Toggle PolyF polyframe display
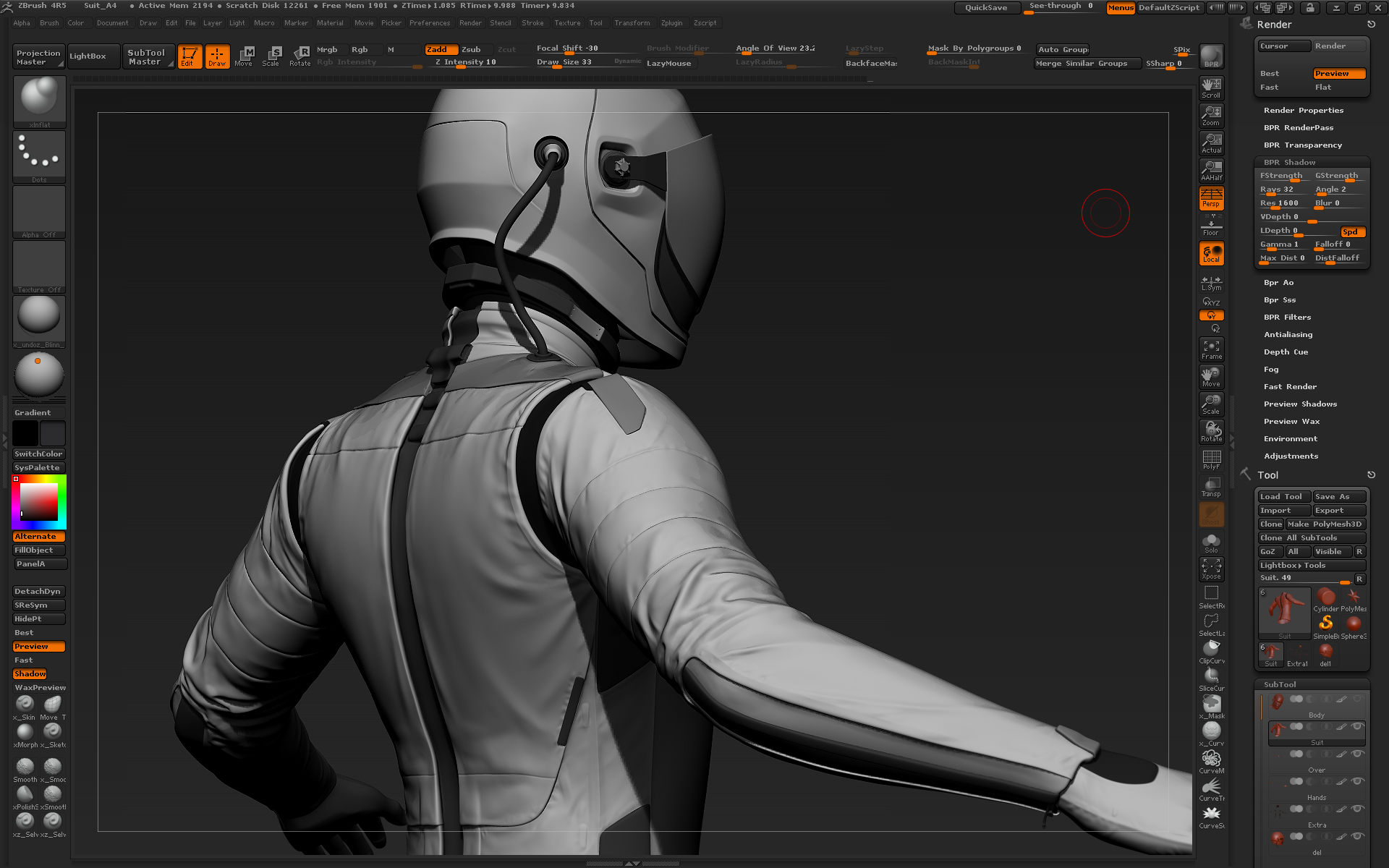The width and height of the screenshot is (1389, 868). (x=1211, y=459)
